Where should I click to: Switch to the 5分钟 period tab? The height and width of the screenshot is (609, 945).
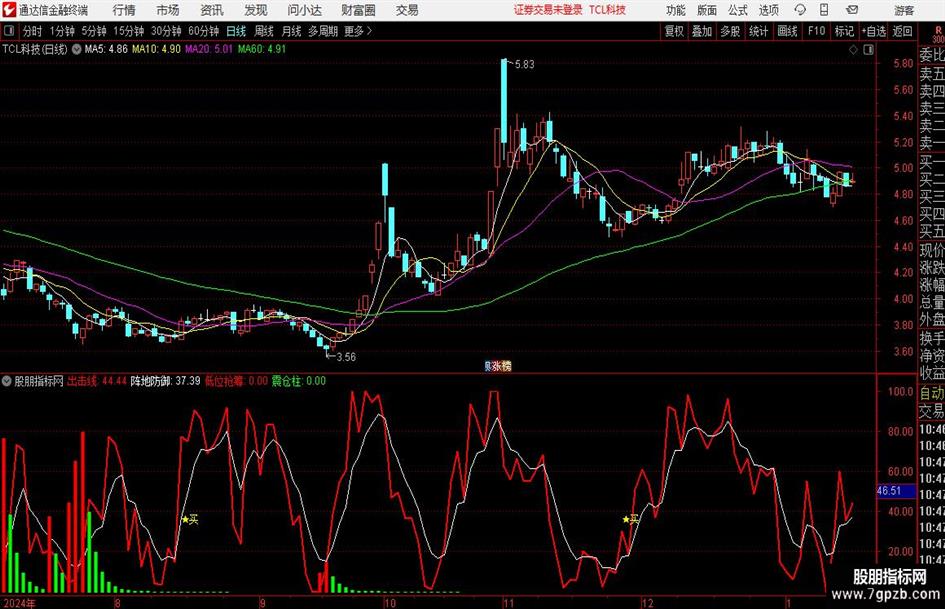94,31
